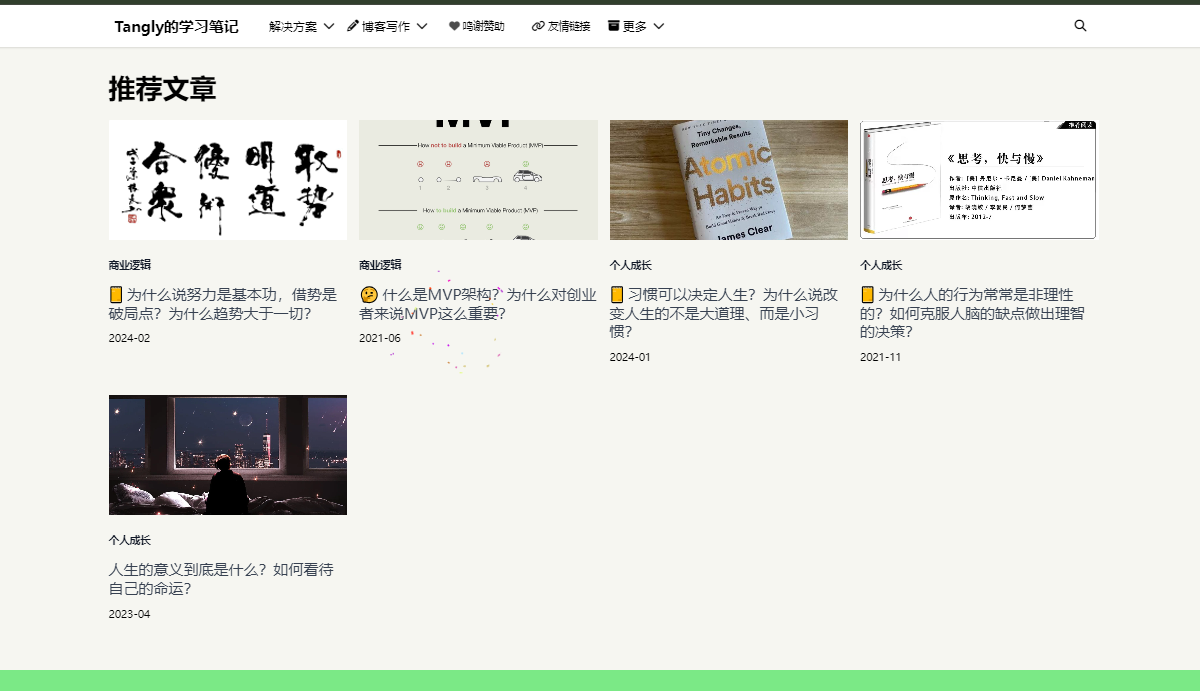The width and height of the screenshot is (1200, 691).
Task: Click the pencil icon beside 博客写作
Action: point(353,26)
